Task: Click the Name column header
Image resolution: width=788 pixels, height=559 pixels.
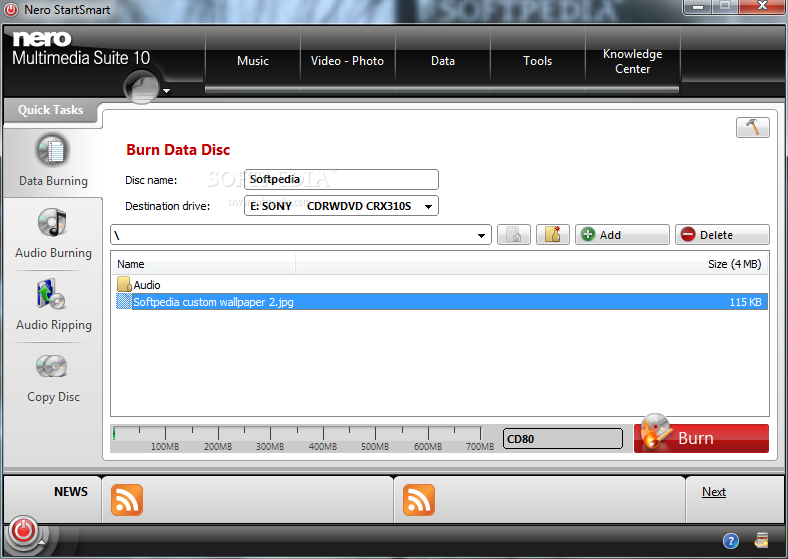Action: click(204, 264)
